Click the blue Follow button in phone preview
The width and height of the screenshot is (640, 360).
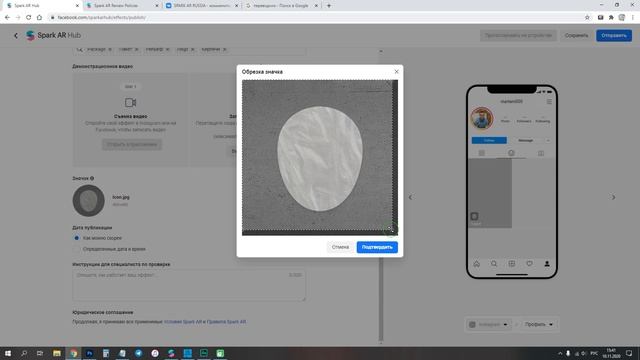tap(489, 140)
